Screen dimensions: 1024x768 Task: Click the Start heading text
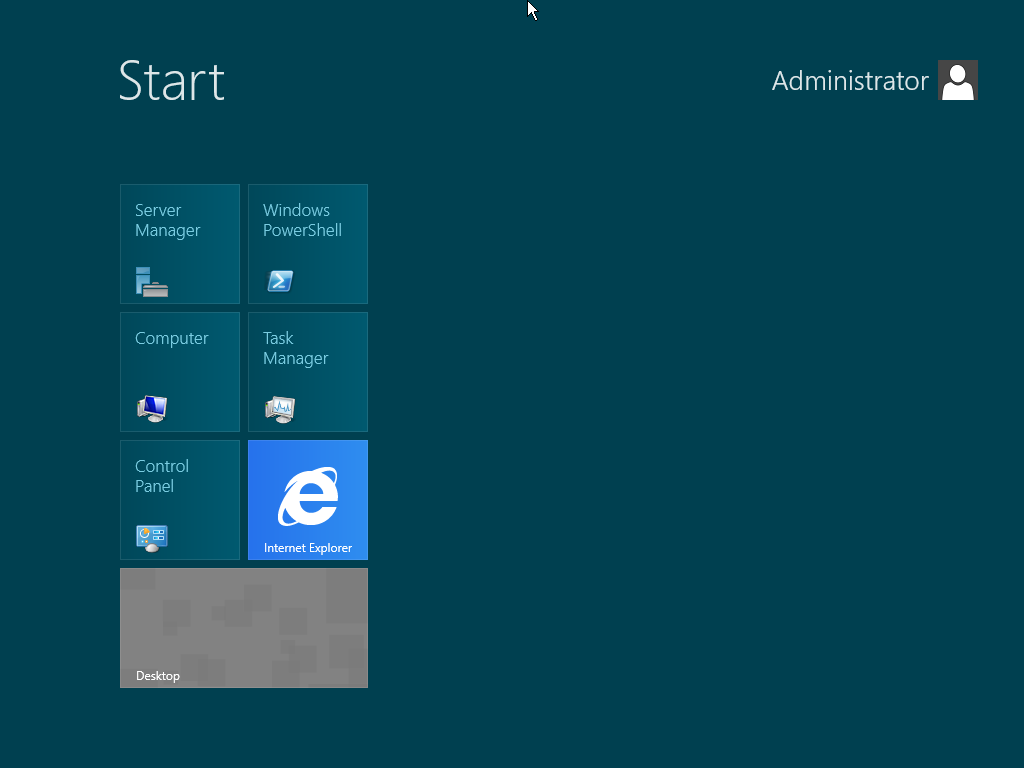[171, 82]
